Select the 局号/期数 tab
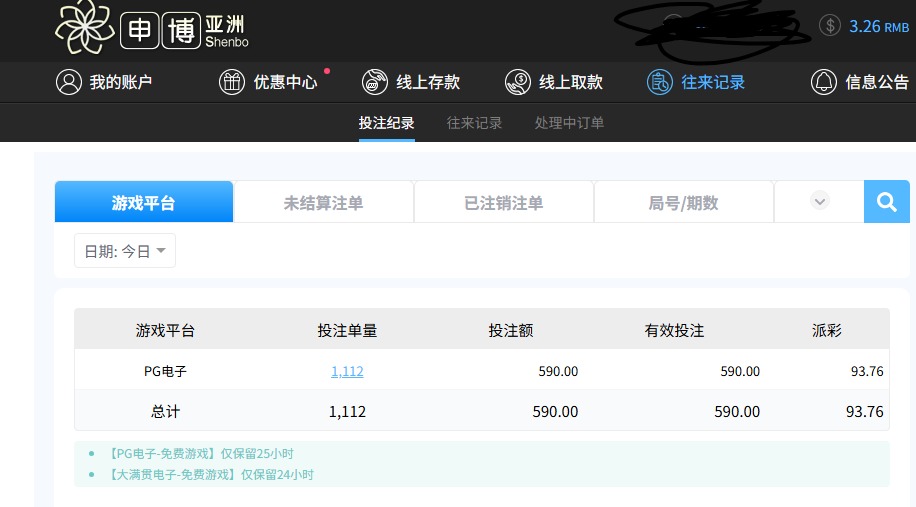 tap(683, 202)
